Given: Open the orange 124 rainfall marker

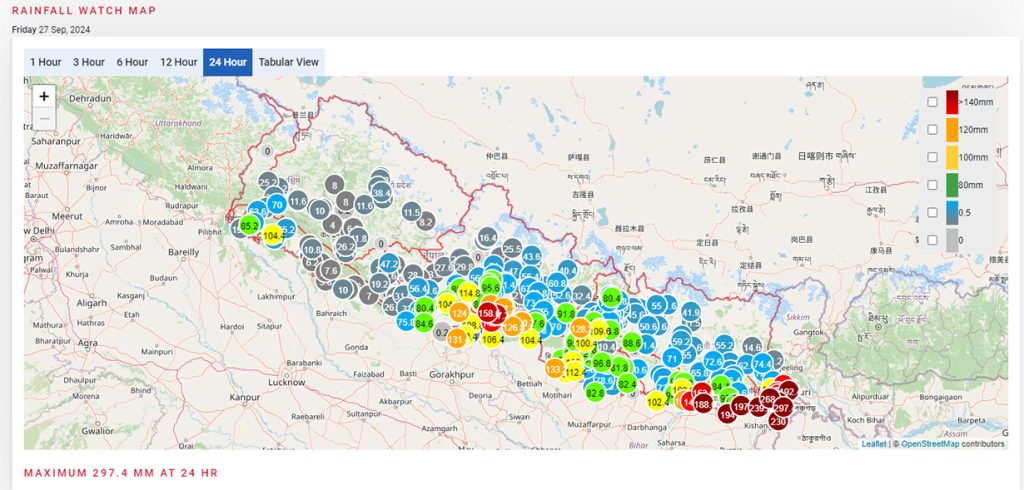Looking at the screenshot, I should (460, 313).
